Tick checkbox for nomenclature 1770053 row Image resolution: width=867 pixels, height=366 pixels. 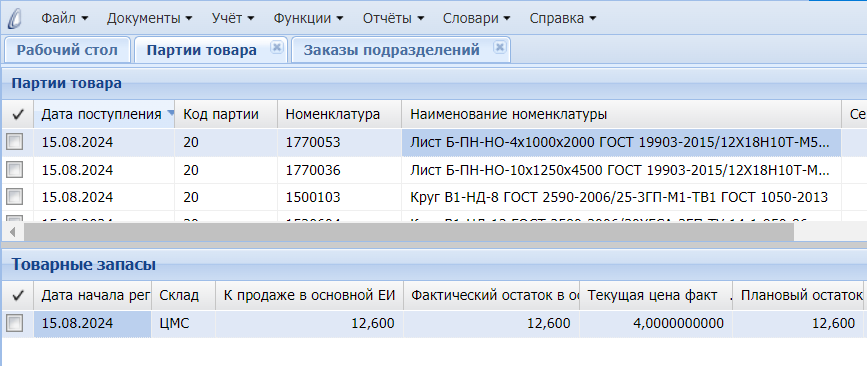pyautogui.click(x=14, y=143)
